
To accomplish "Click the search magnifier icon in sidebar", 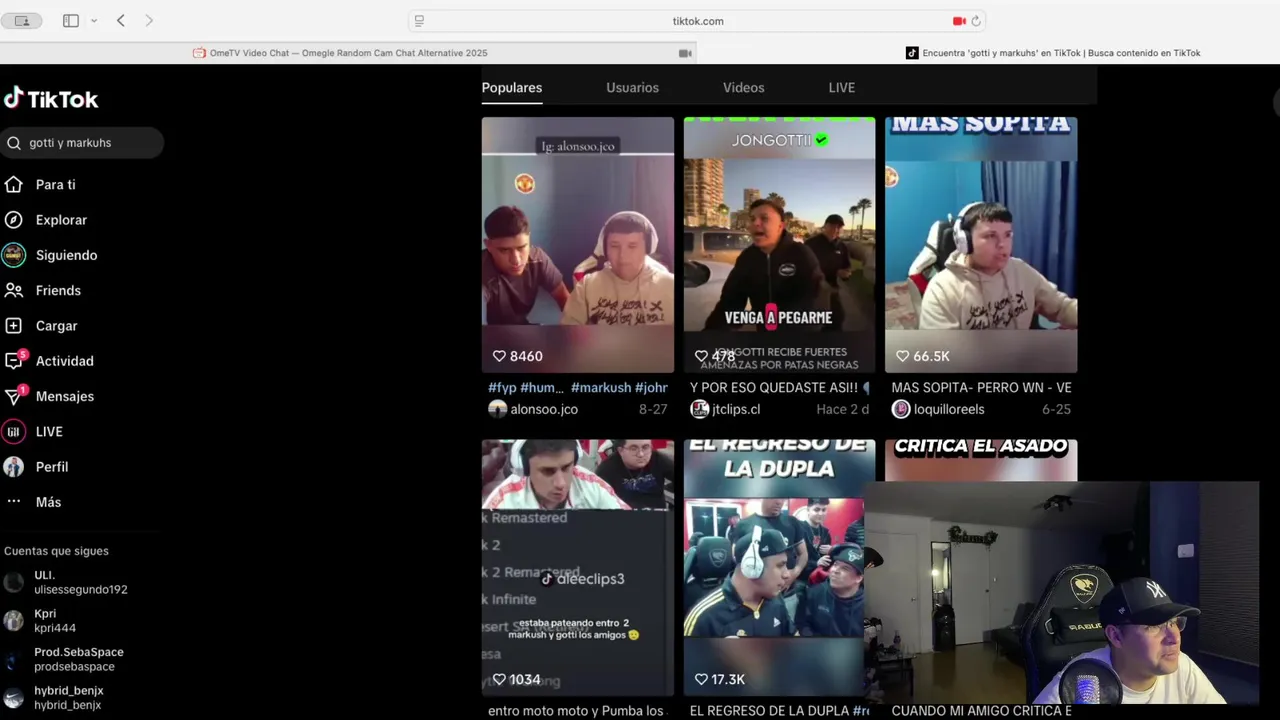I will [14, 143].
